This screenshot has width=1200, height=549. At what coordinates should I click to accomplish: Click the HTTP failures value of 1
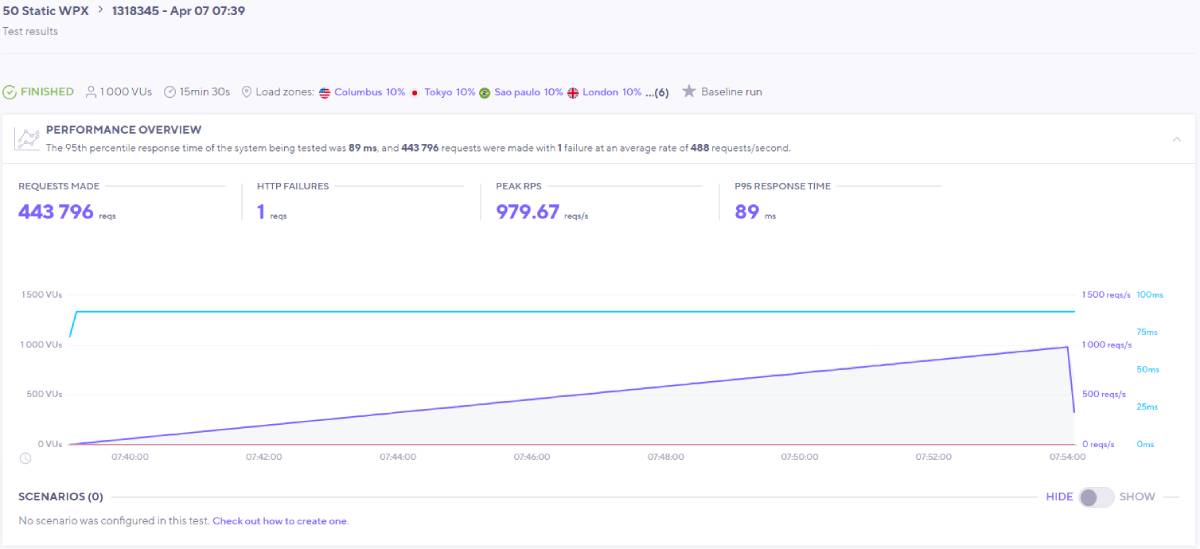(261, 211)
